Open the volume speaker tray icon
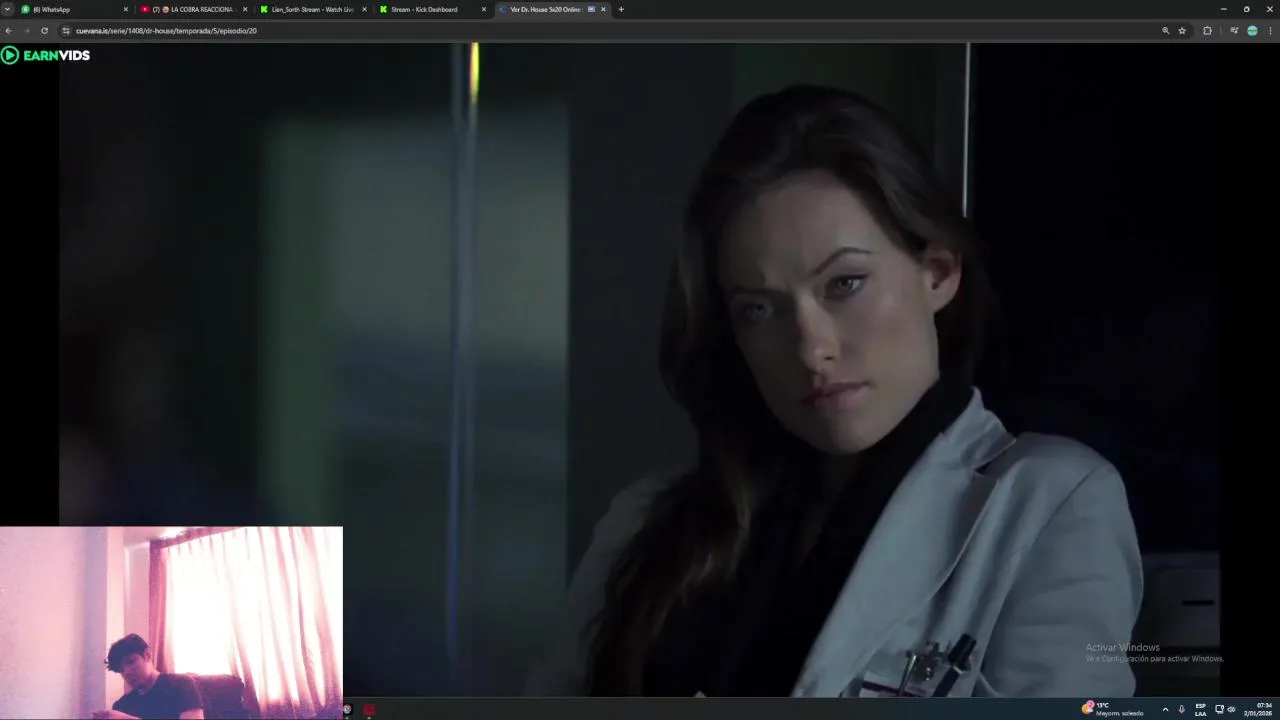 pyautogui.click(x=1231, y=709)
